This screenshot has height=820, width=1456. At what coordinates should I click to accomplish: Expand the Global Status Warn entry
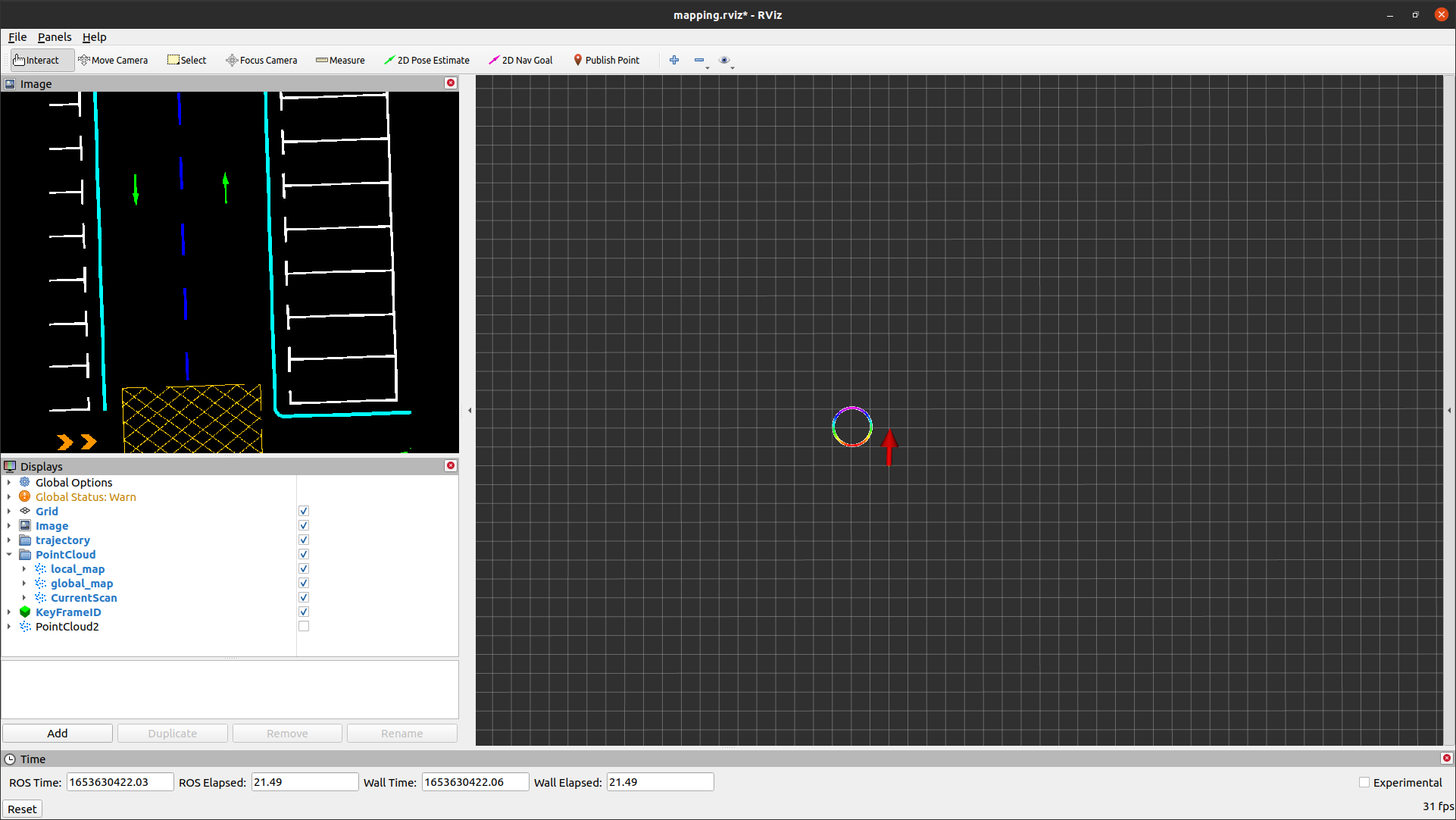tap(8, 496)
